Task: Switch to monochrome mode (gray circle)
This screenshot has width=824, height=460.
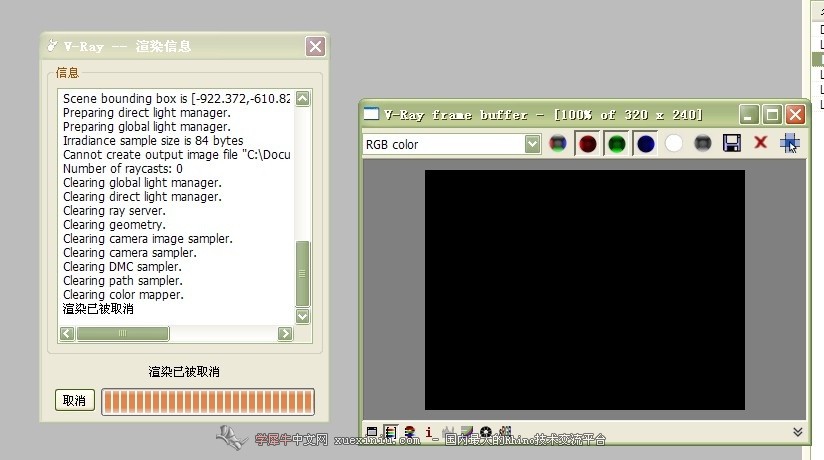Action: coord(703,143)
